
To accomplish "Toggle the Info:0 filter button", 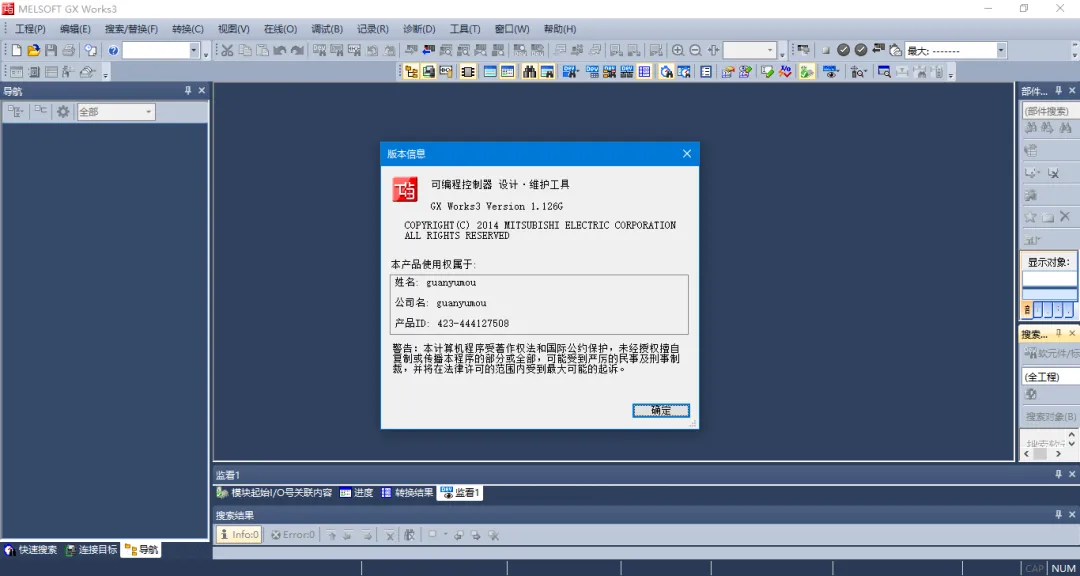I will point(239,535).
